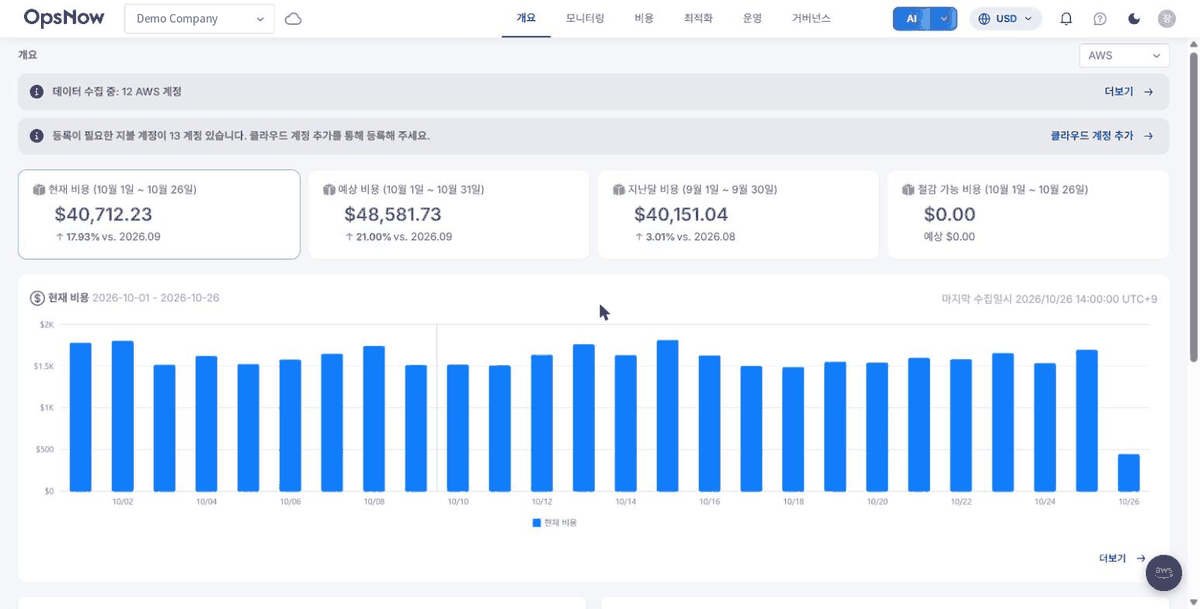Click the 클라우드 계정 추가 link

click(1102, 136)
